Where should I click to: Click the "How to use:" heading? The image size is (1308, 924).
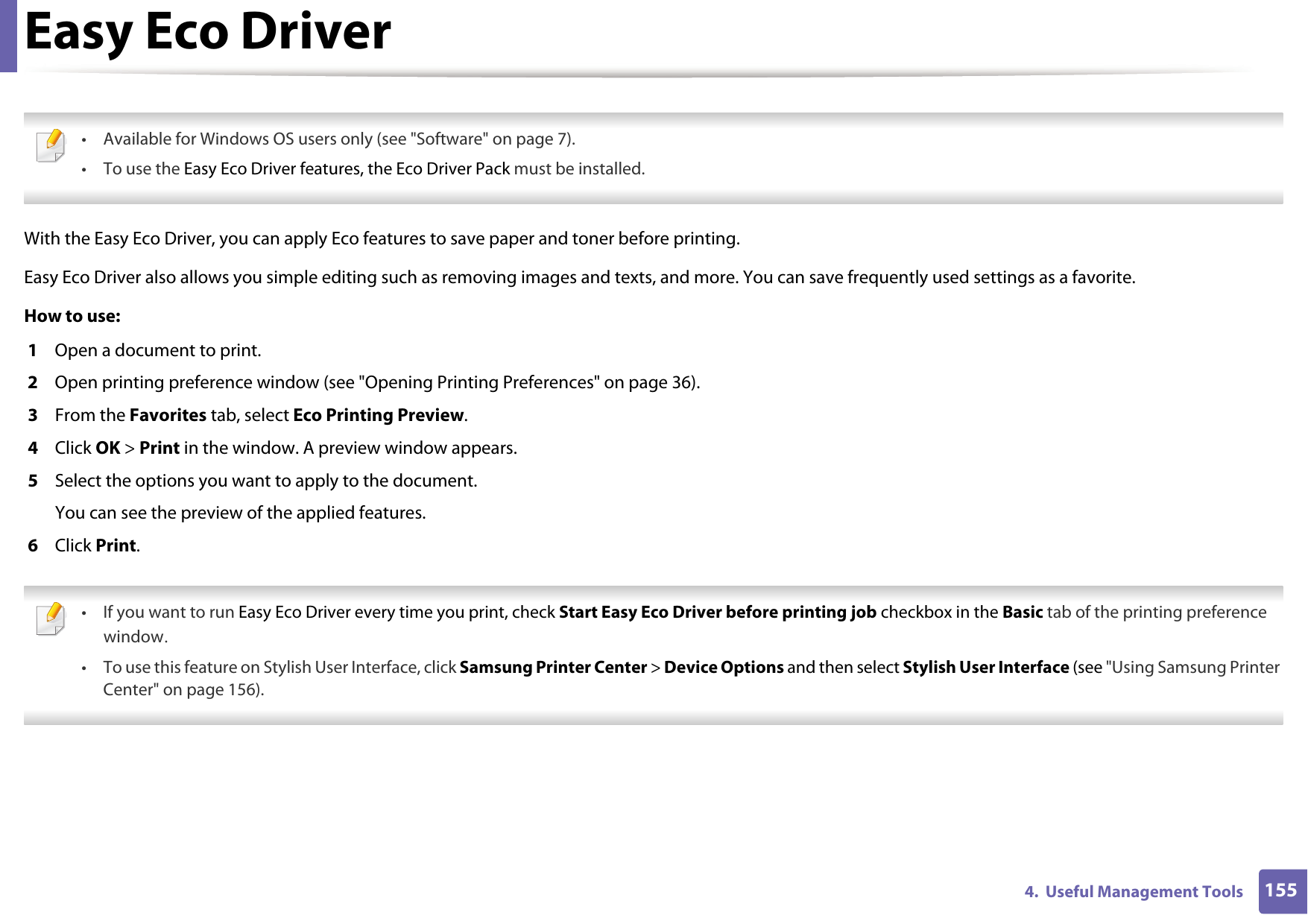72,316
